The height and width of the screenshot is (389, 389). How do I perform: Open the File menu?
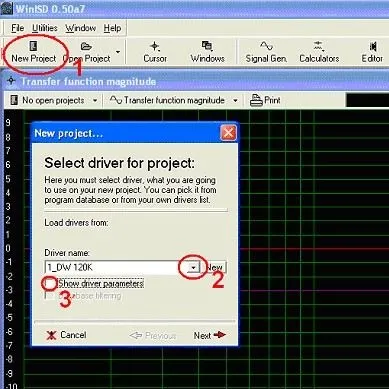click(18, 28)
